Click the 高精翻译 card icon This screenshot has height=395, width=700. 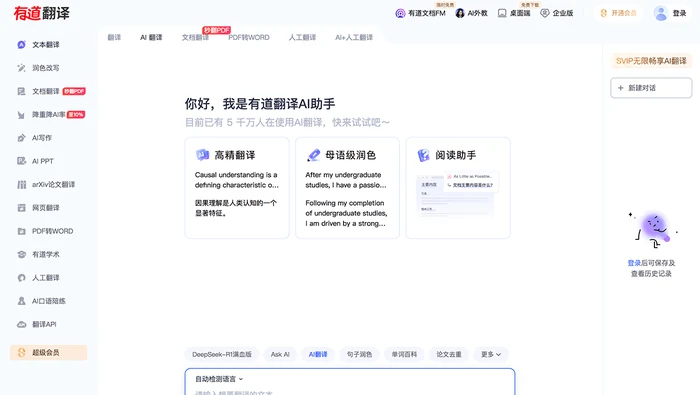202,155
